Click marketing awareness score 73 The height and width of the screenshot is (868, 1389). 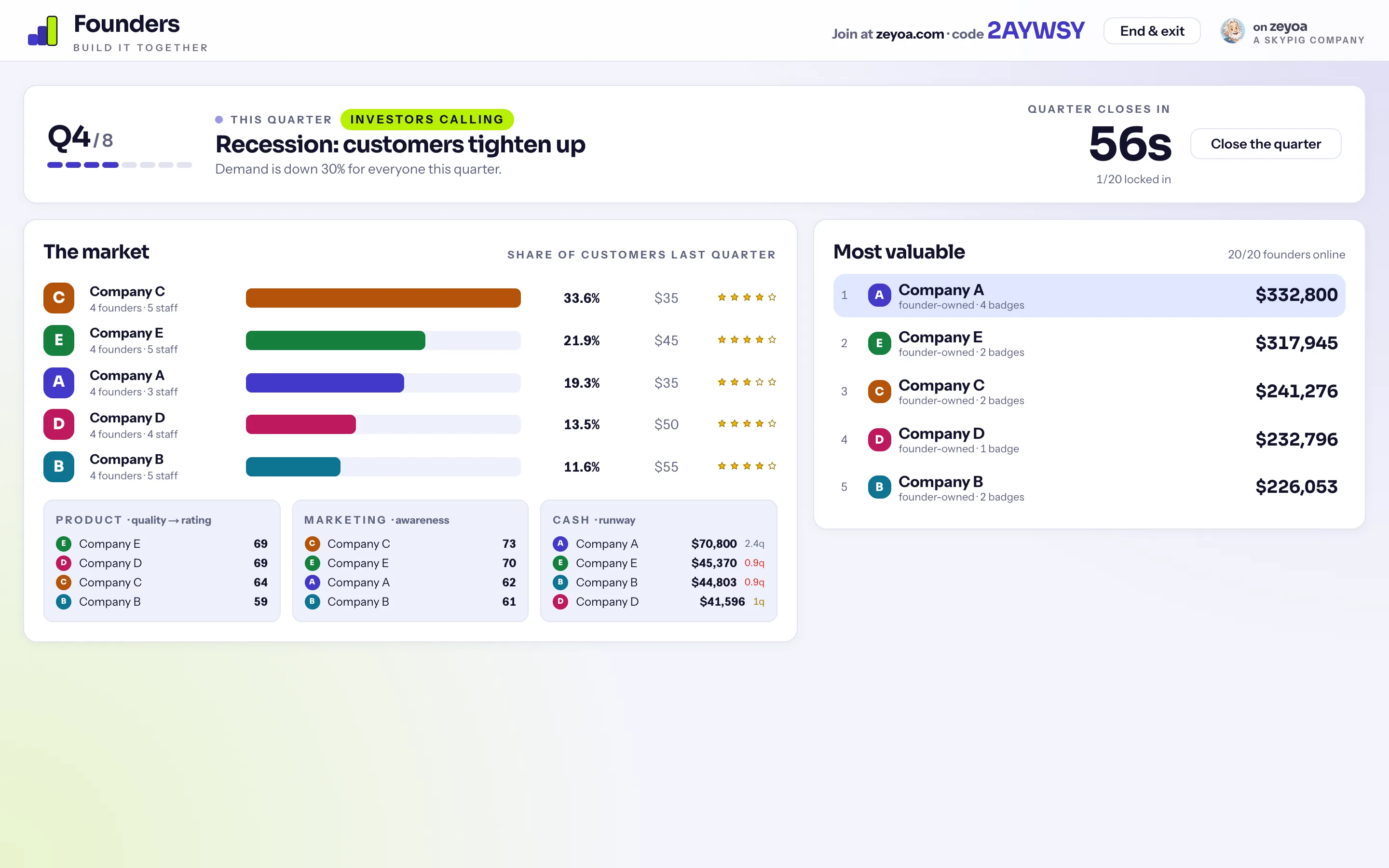click(508, 543)
